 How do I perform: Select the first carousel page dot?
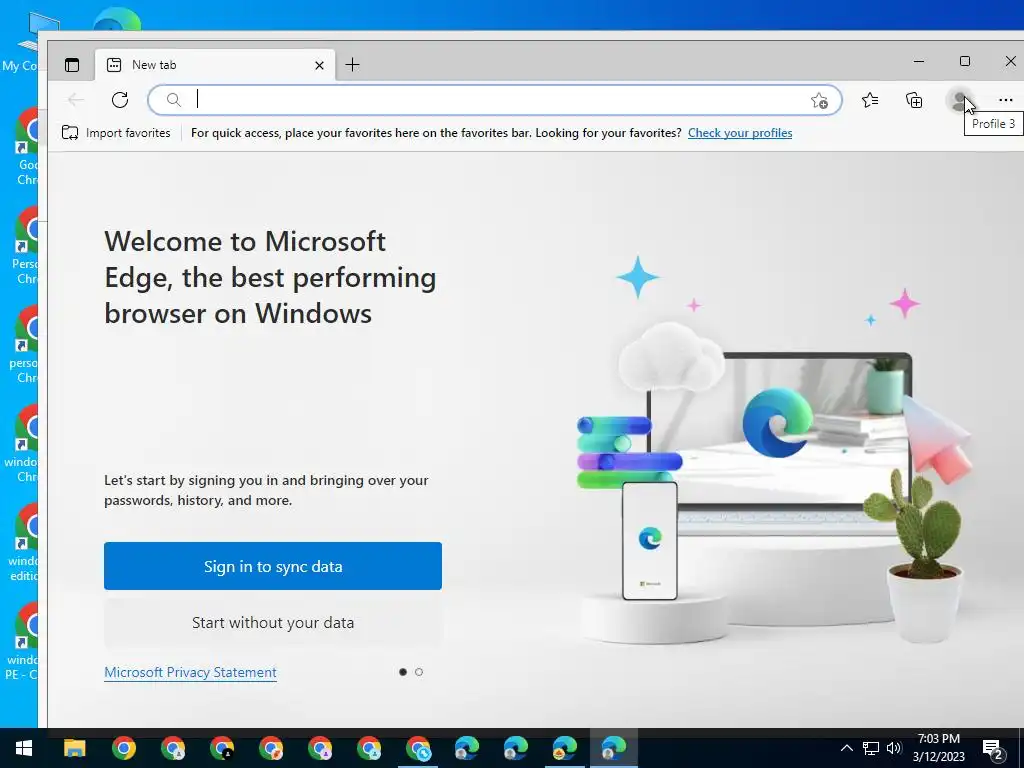coord(403,672)
